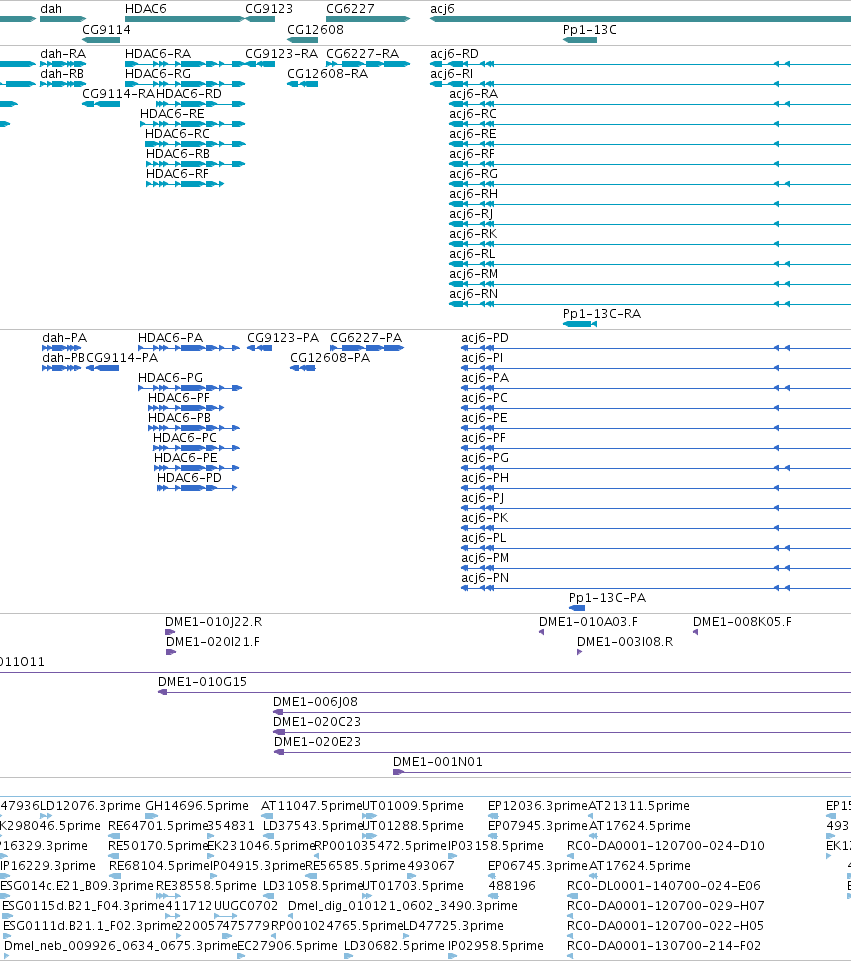Image resolution: width=851 pixels, height=961 pixels.
Task: Open BAC clone DME1-006J08
Action: coord(315,702)
